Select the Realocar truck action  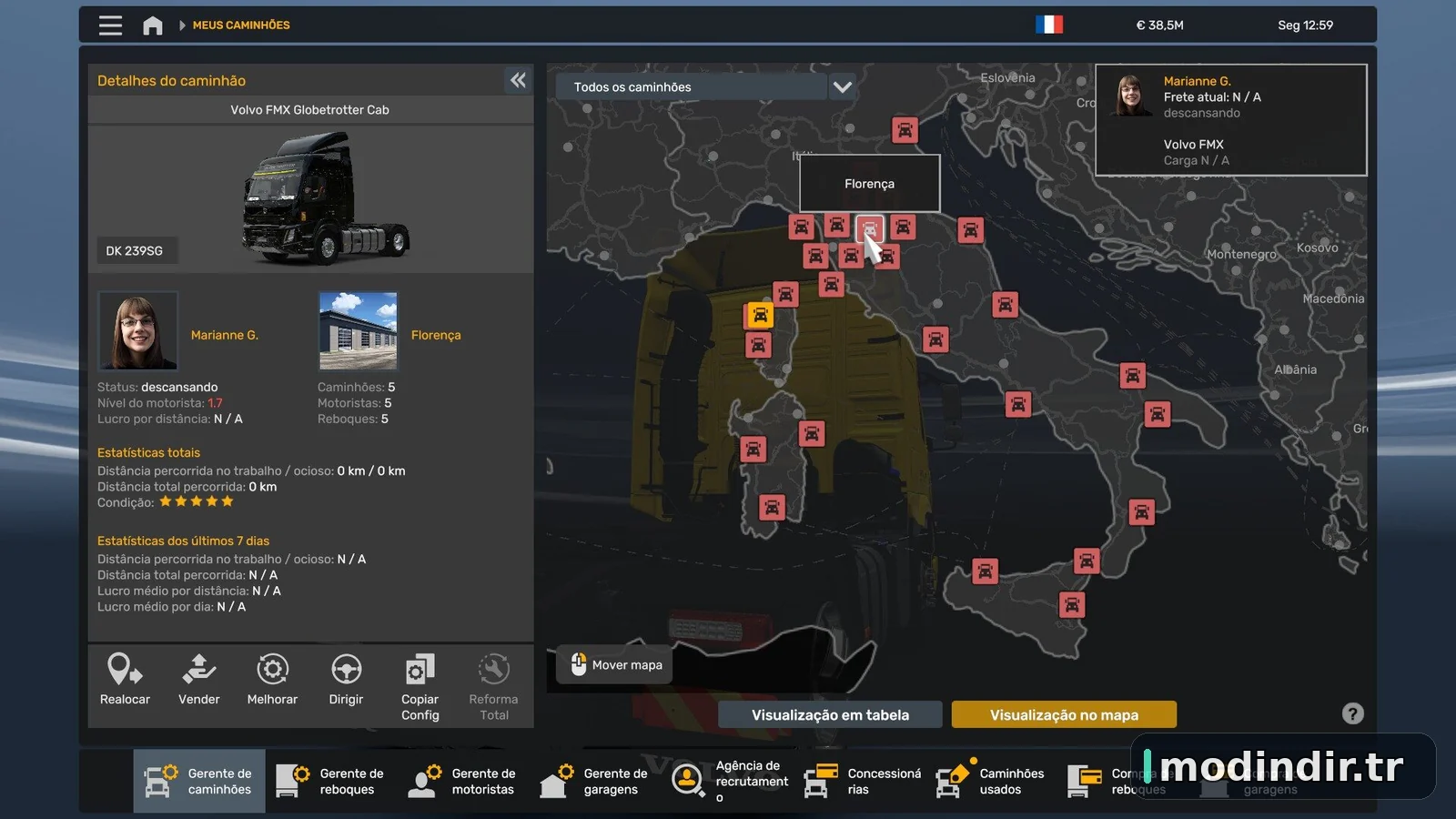click(x=125, y=680)
